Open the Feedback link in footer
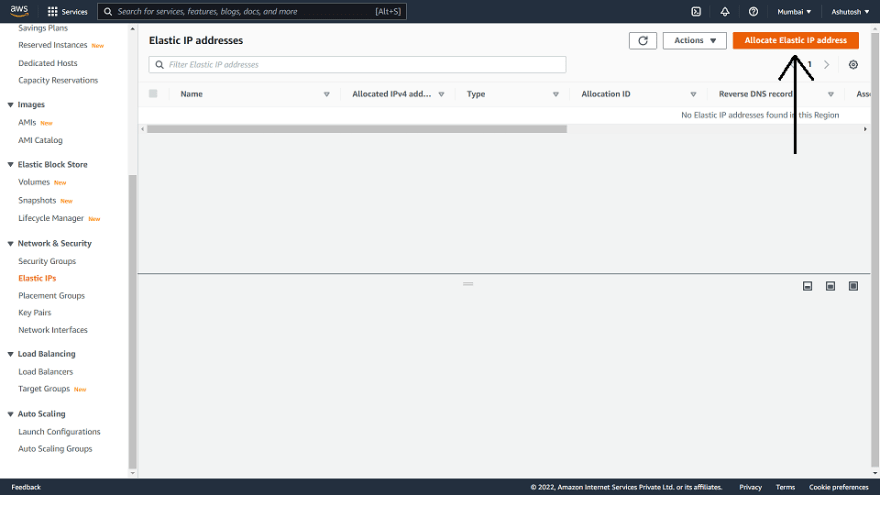Image resolution: width=880 pixels, height=528 pixels. coord(26,487)
